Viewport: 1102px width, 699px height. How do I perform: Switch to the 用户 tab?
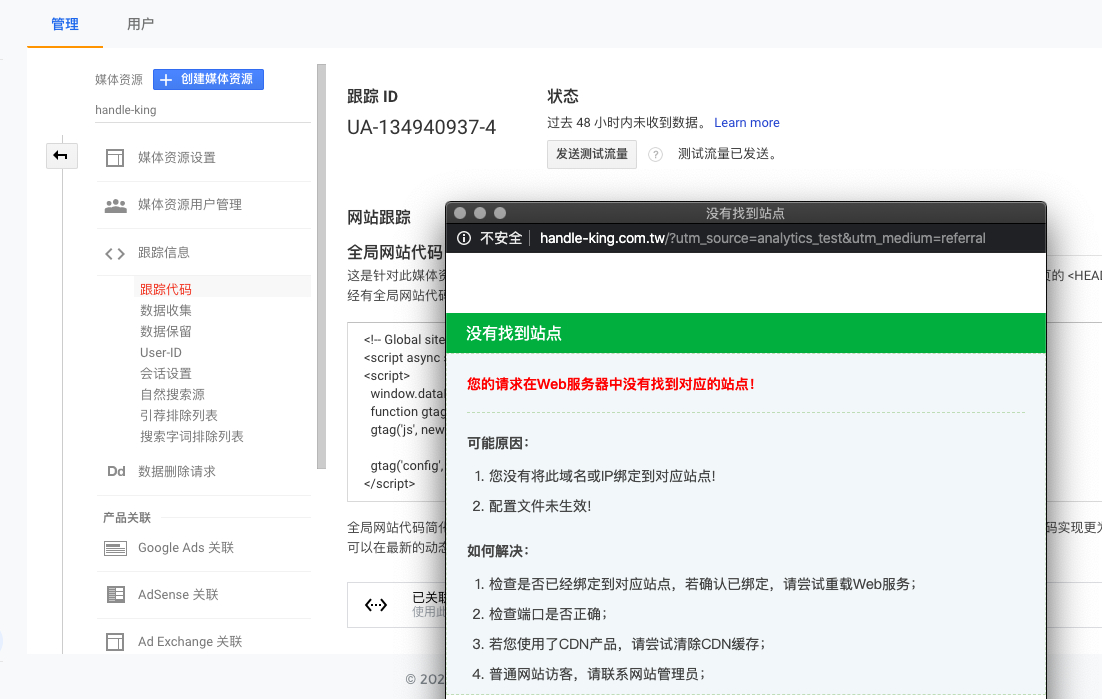pyautogui.click(x=141, y=24)
